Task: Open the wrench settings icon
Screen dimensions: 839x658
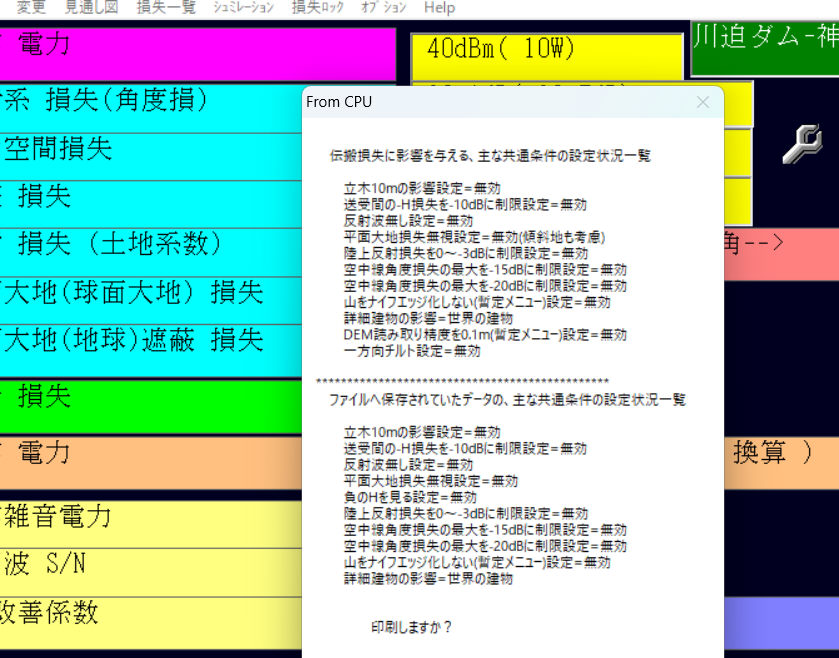Action: click(802, 144)
